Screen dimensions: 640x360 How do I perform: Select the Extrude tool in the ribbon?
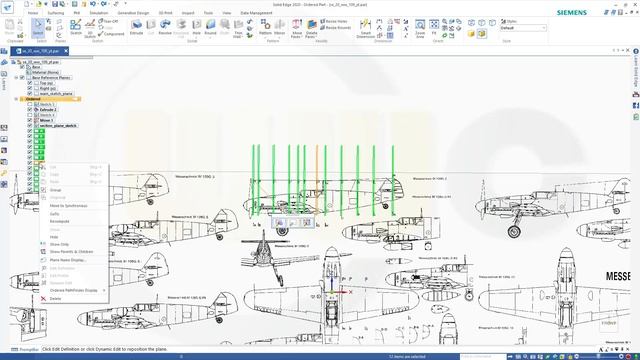[x=136, y=27]
